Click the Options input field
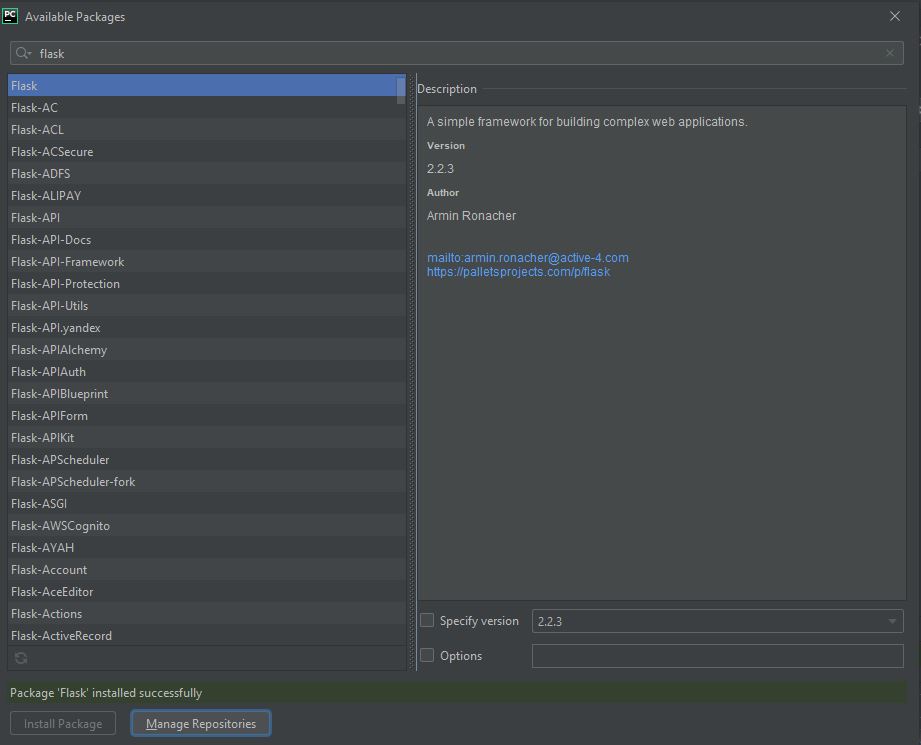The width and height of the screenshot is (921, 745). pos(716,655)
